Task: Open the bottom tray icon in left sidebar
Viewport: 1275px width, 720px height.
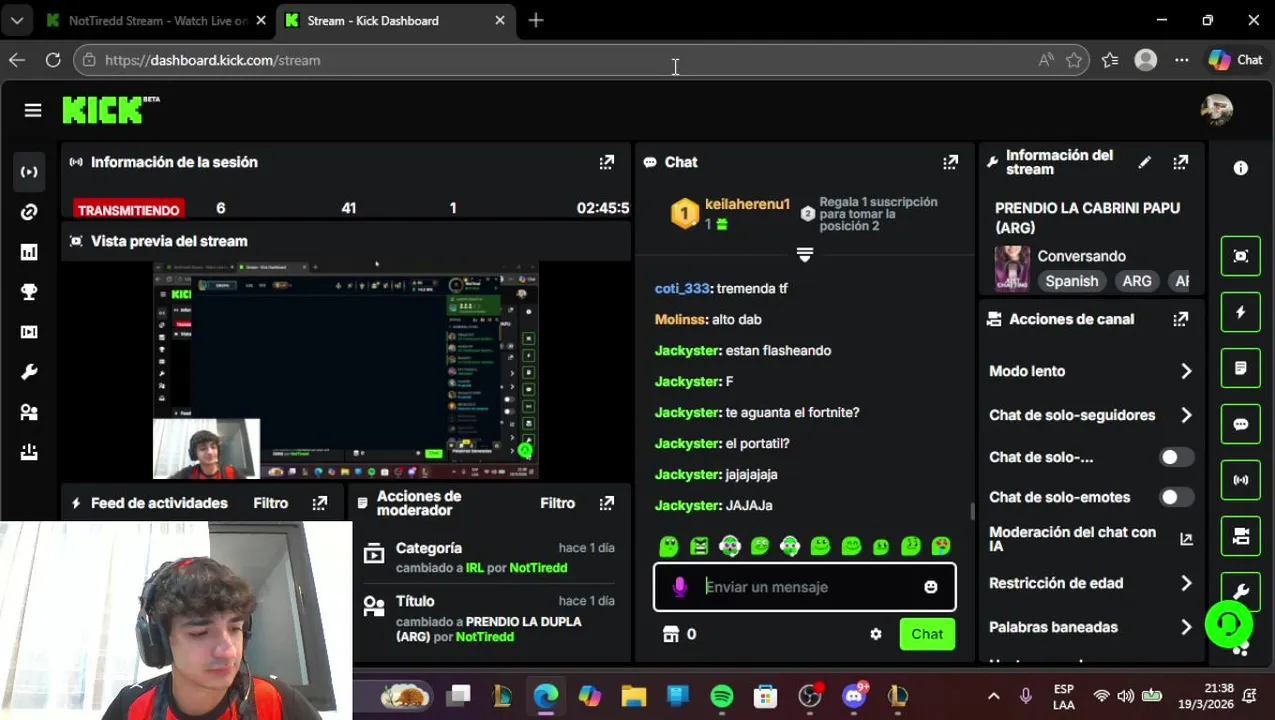Action: (x=29, y=452)
